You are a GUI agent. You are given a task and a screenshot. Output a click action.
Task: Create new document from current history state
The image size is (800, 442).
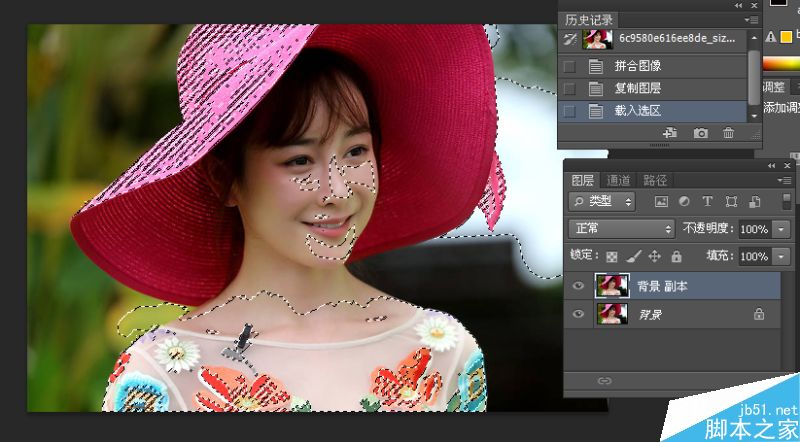pyautogui.click(x=669, y=133)
